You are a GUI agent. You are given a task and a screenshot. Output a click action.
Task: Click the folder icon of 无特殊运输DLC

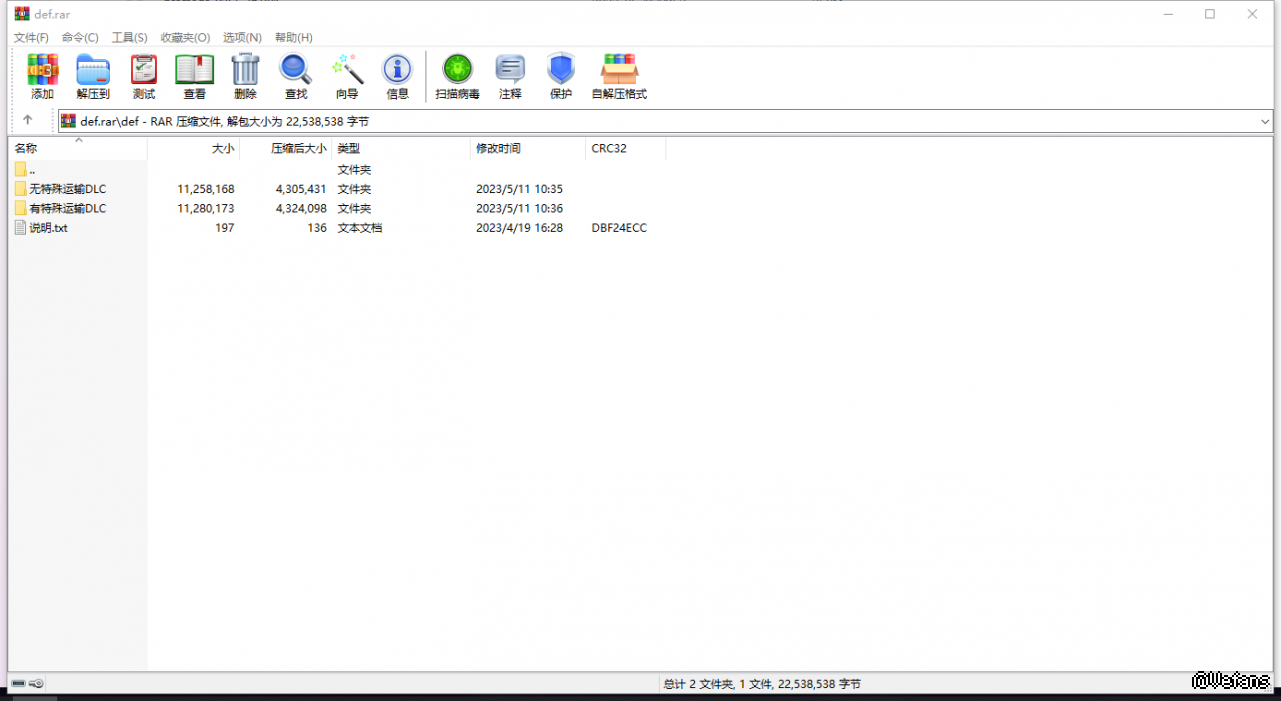coord(21,188)
